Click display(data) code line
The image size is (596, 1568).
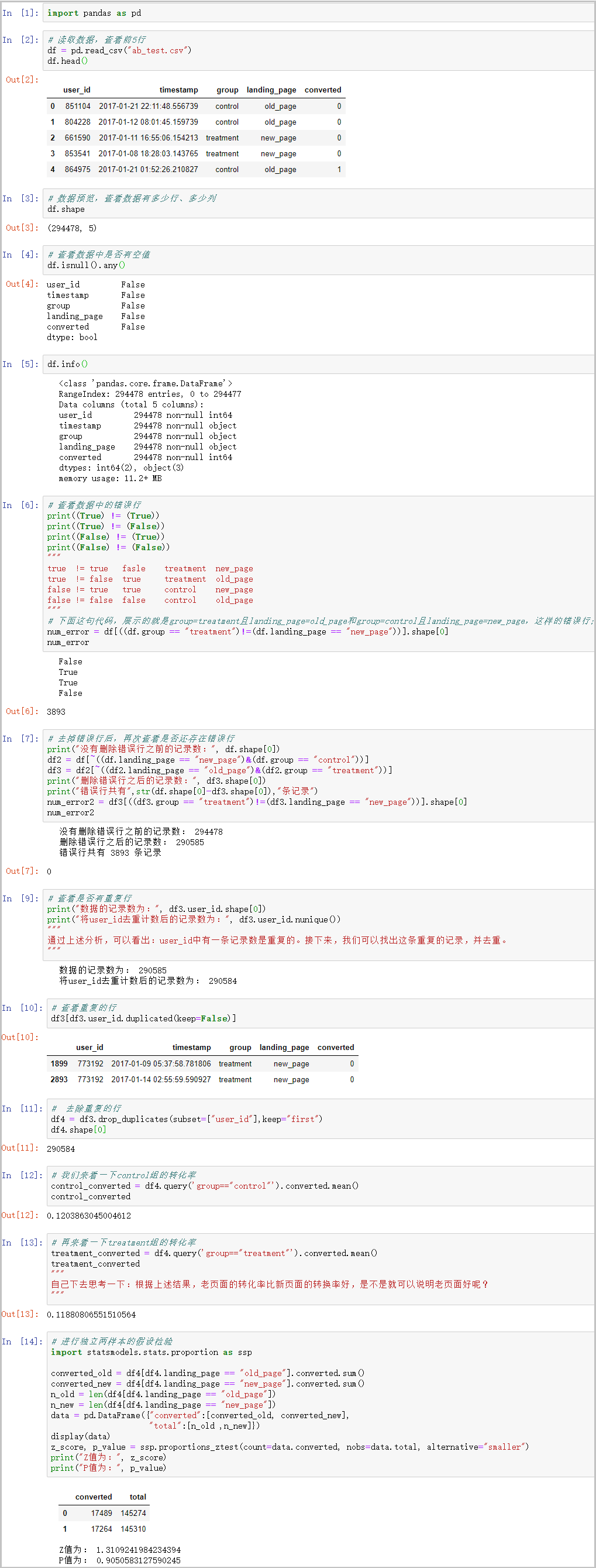80,1436
